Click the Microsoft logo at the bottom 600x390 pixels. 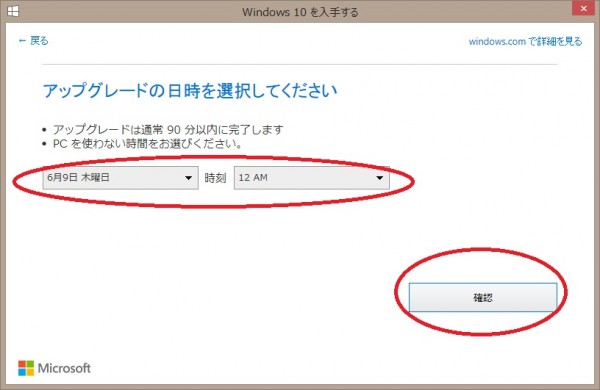point(54,368)
